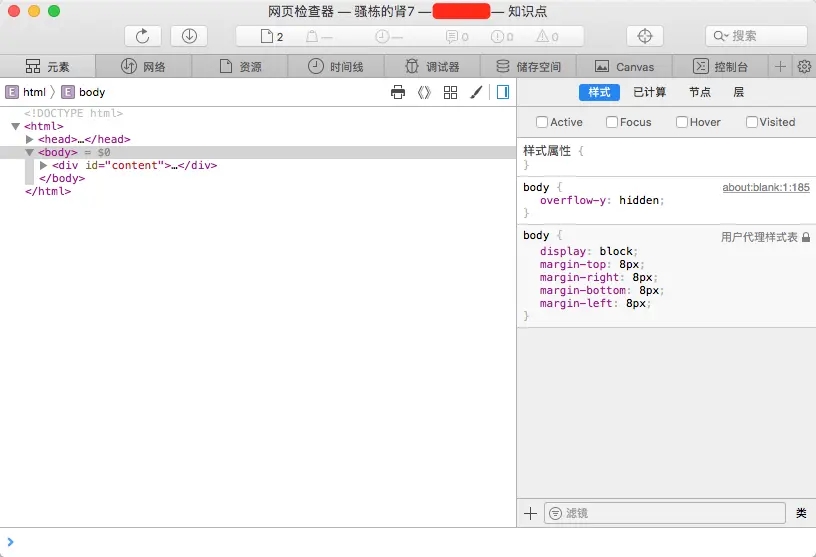Image resolution: width=816 pixels, height=557 pixels.
Task: Toggle the details sidebar icon
Action: (x=503, y=92)
